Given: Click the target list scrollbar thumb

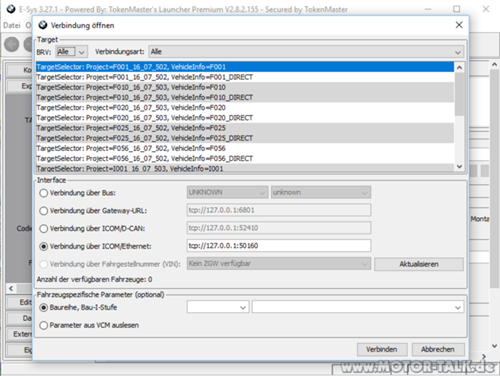Looking at the screenshot, I should [x=459, y=94].
